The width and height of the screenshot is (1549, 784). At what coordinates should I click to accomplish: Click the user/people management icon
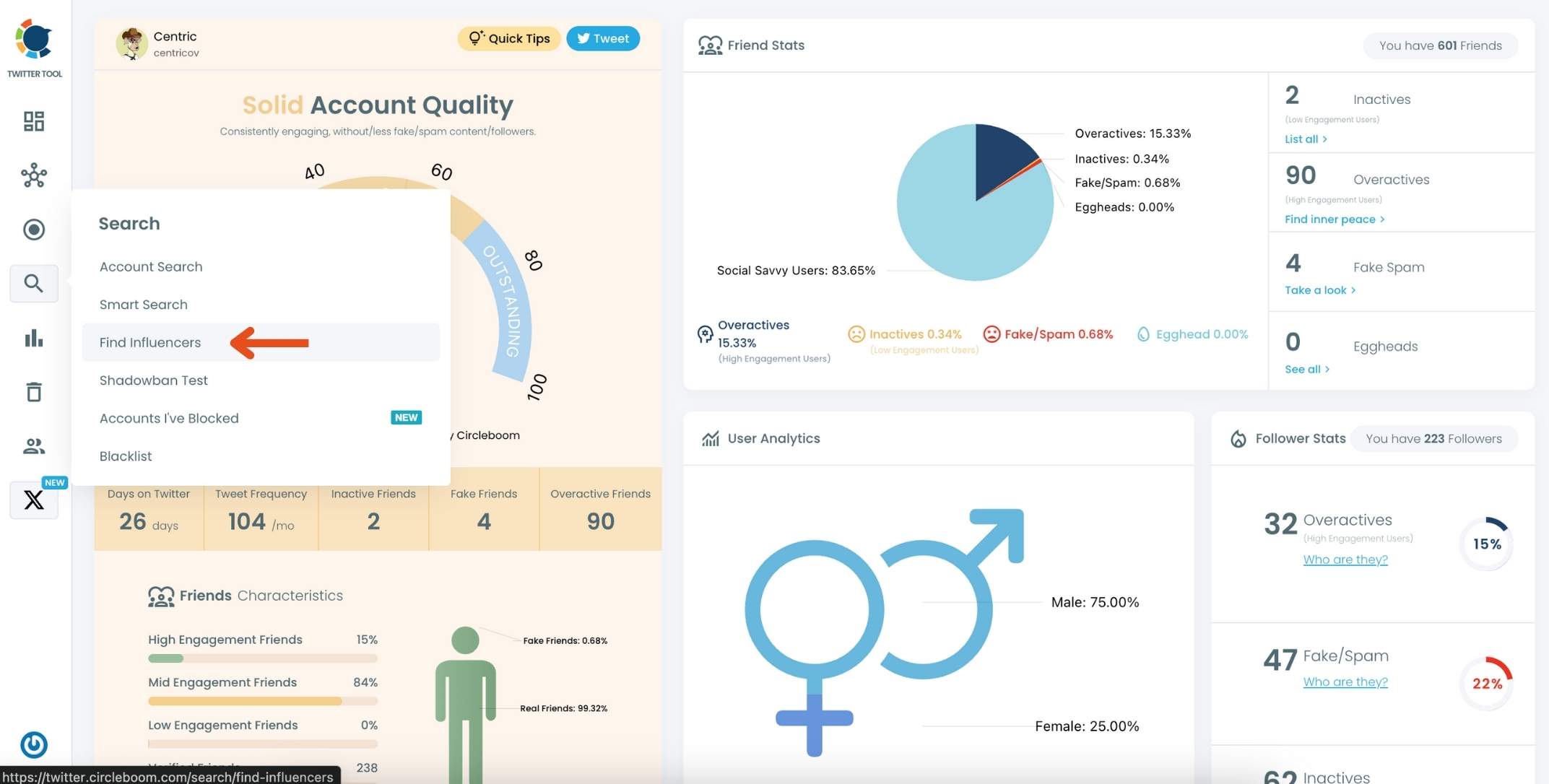pyautogui.click(x=33, y=445)
